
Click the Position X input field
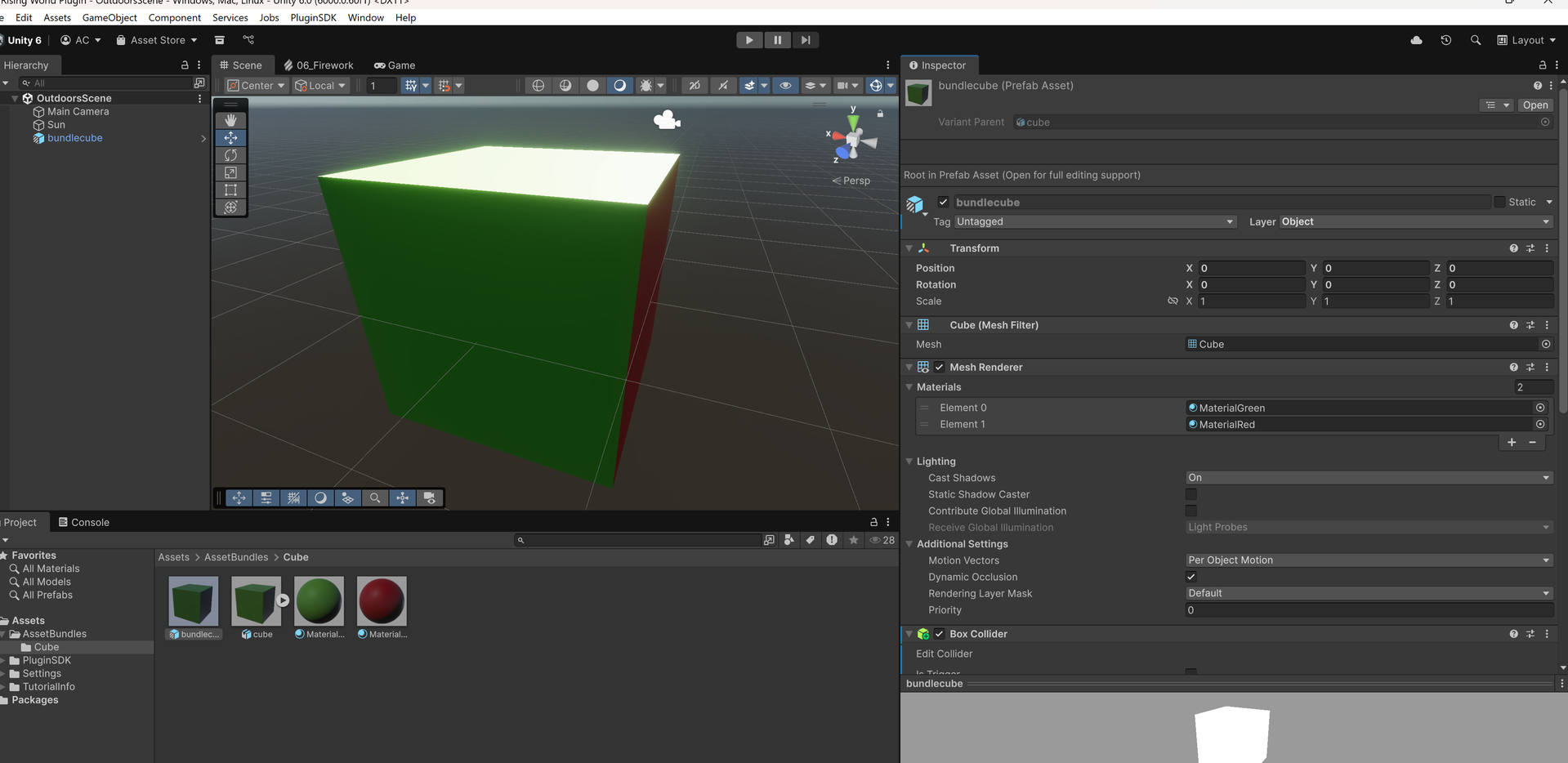[x=1251, y=268]
